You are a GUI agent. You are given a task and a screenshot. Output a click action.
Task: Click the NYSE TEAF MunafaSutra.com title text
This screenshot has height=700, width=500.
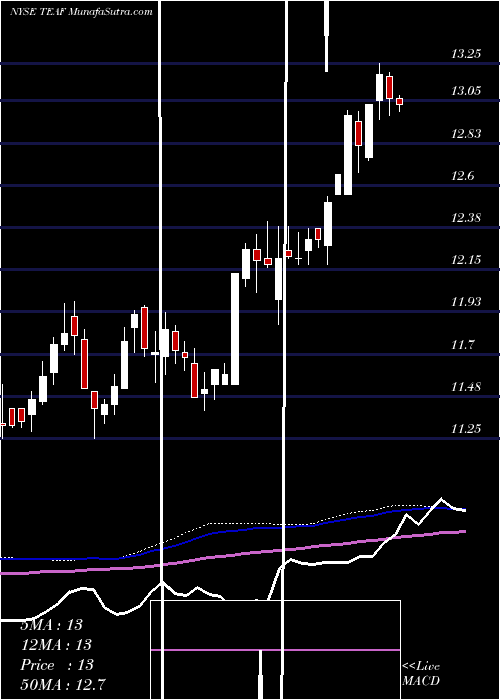(81, 12)
